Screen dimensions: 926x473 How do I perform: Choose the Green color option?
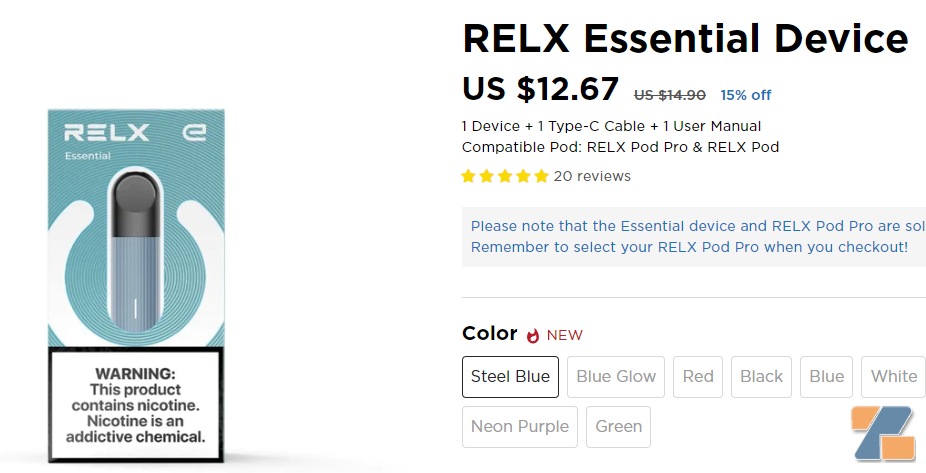coord(618,427)
